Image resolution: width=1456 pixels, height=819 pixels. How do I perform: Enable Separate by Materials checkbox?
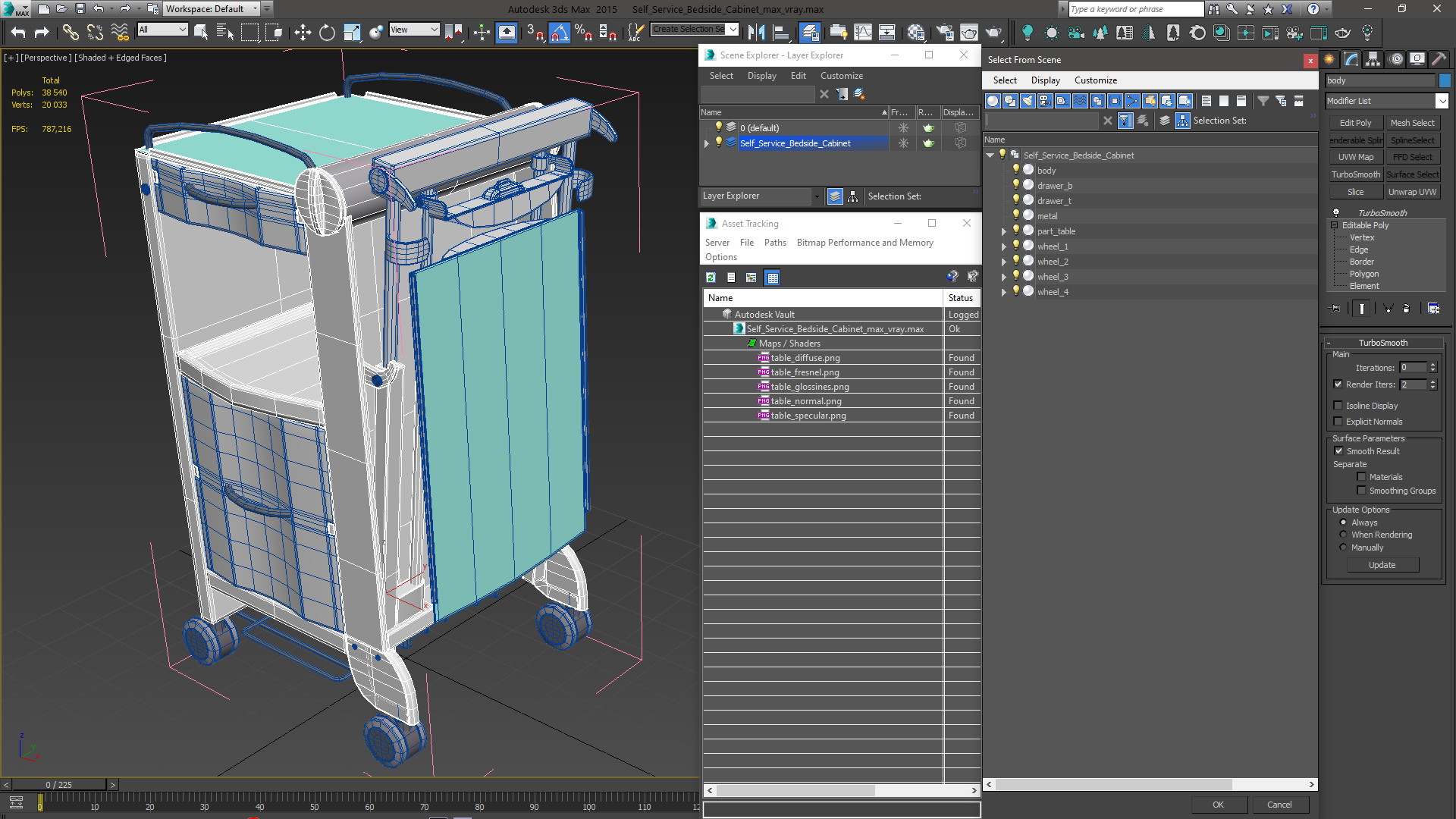[x=1361, y=477]
